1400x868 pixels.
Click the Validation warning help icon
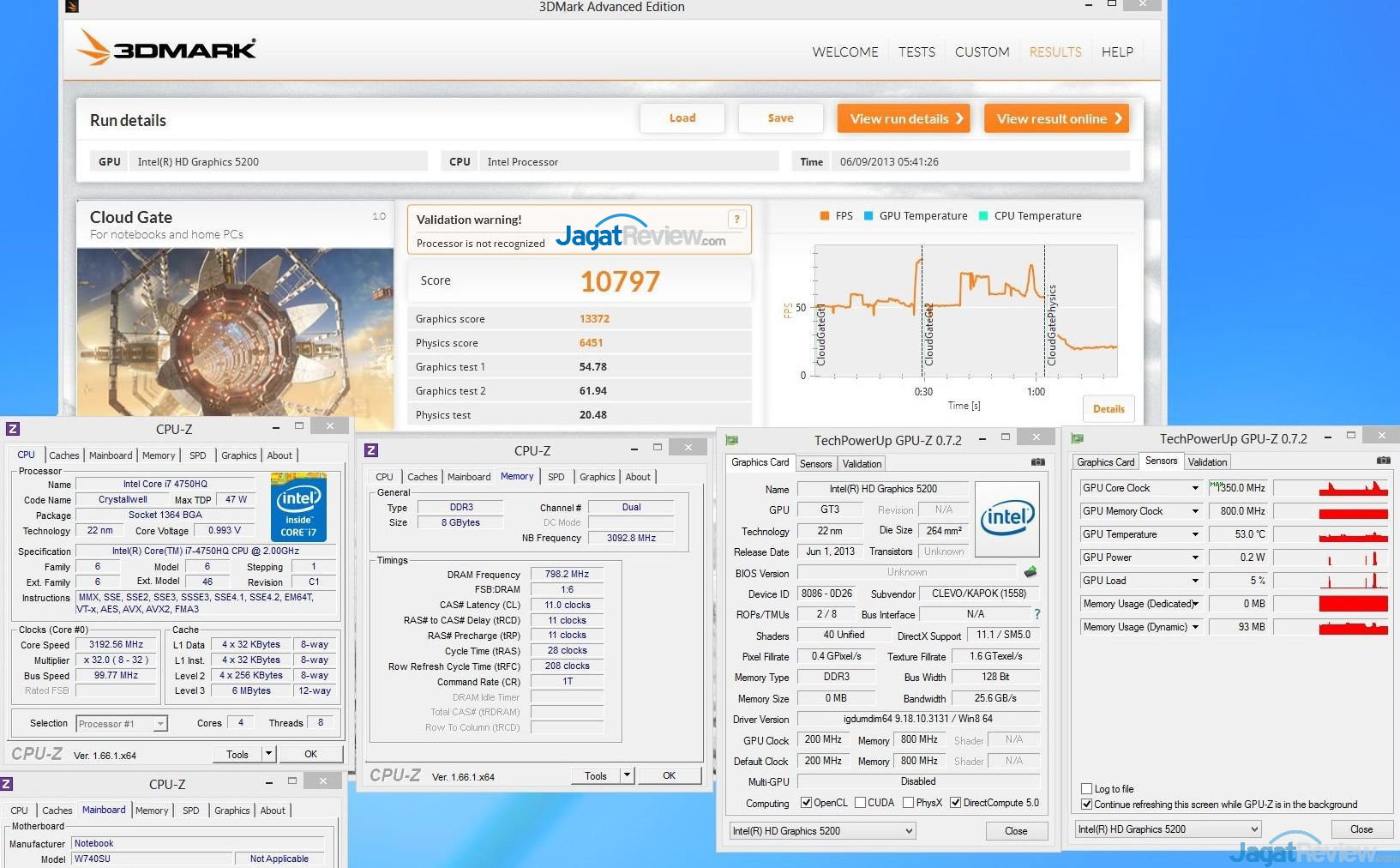point(736,220)
